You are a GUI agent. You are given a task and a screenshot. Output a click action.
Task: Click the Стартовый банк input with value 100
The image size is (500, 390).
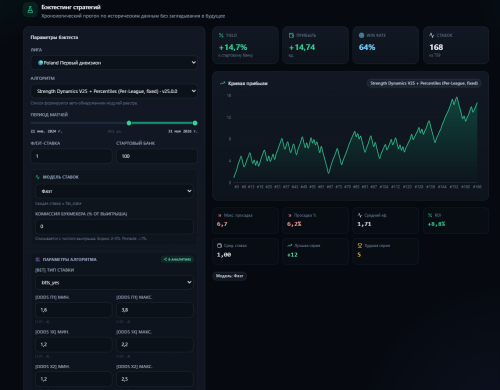[x=157, y=156]
